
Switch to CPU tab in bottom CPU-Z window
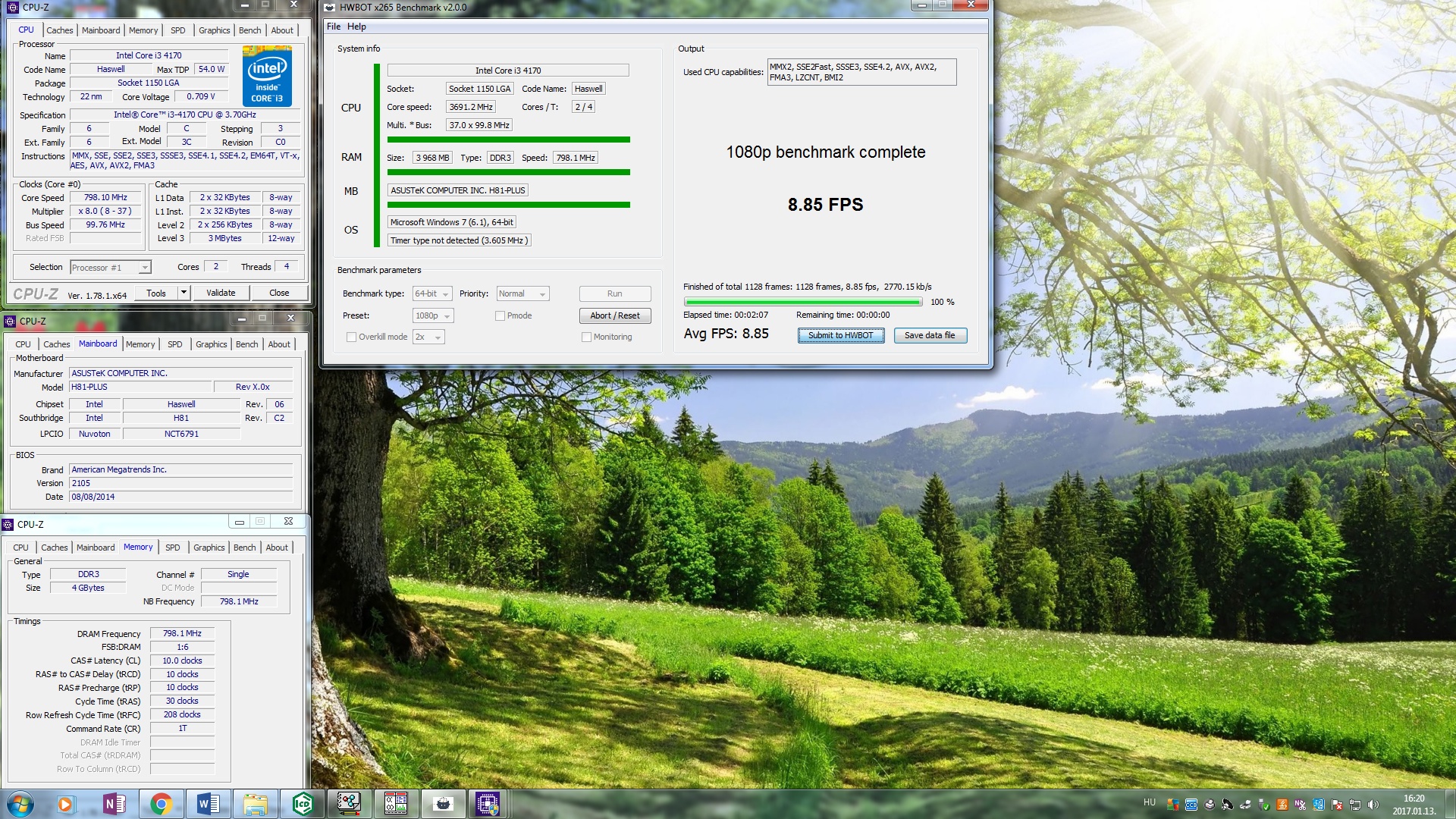click(20, 548)
